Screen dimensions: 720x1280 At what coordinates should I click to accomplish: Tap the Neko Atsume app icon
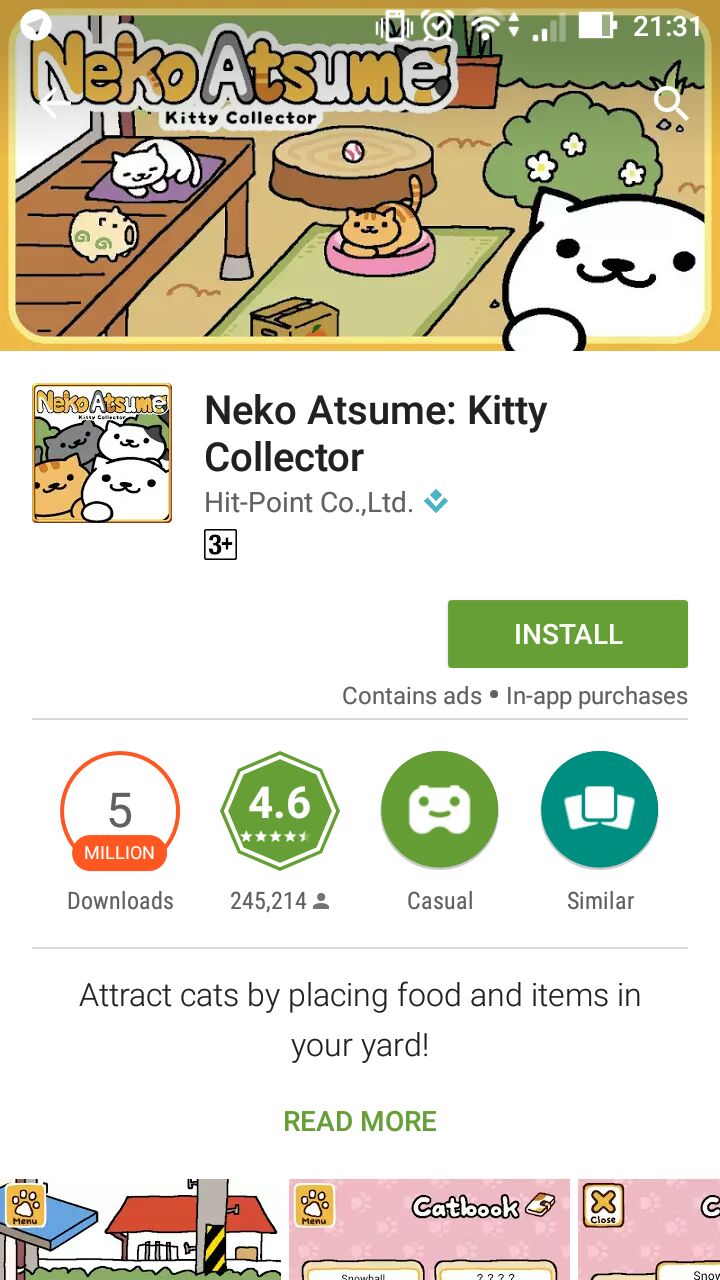click(x=102, y=453)
